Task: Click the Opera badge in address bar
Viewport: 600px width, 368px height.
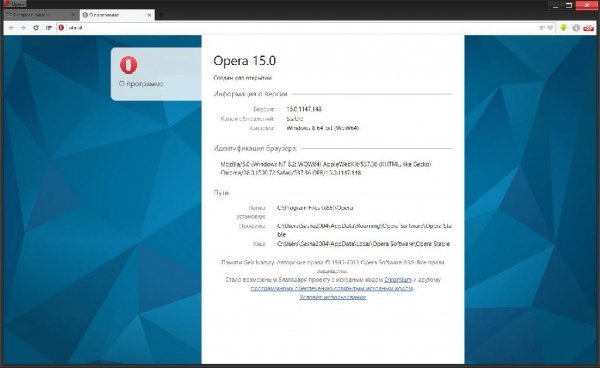Action: (x=61, y=28)
